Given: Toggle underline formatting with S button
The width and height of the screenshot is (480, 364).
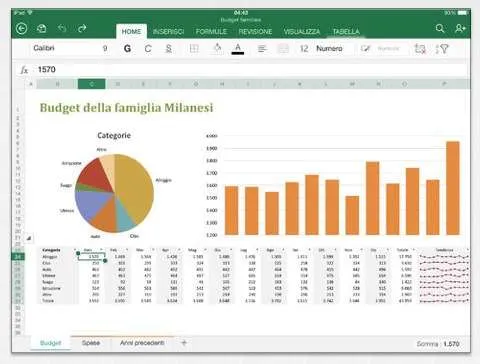Looking at the screenshot, I should [x=169, y=49].
